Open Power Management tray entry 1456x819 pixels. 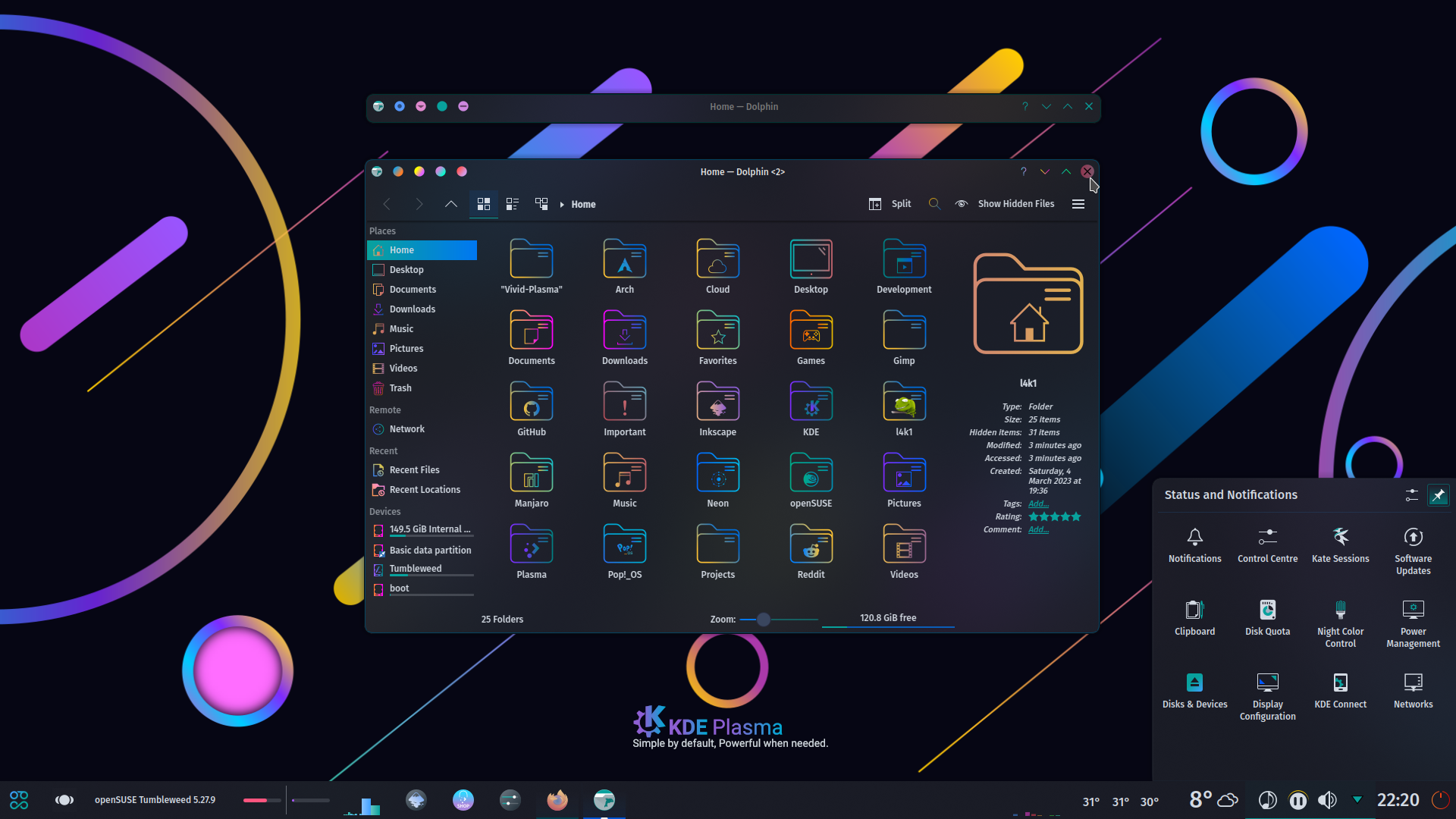1413,624
